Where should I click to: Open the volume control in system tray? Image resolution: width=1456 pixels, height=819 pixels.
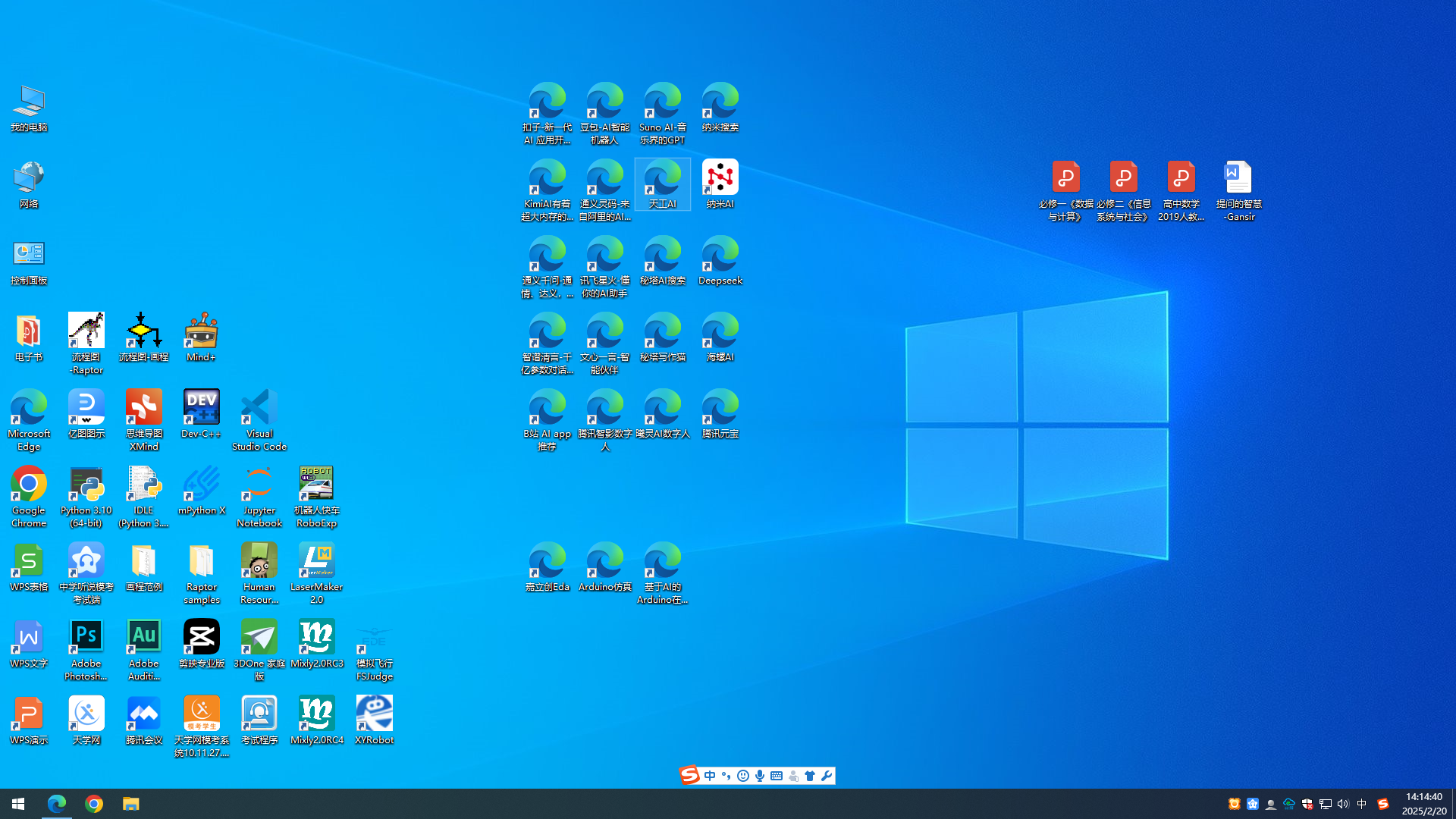1343,804
